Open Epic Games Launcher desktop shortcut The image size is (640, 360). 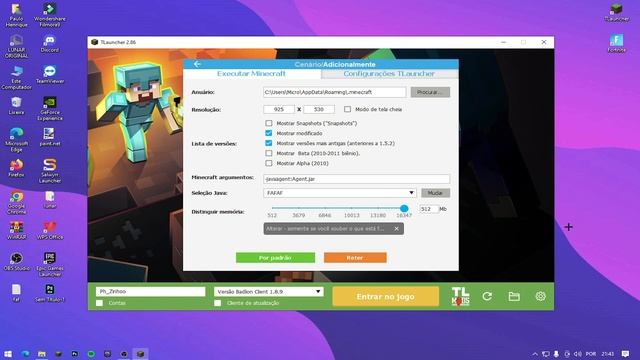(x=50, y=264)
